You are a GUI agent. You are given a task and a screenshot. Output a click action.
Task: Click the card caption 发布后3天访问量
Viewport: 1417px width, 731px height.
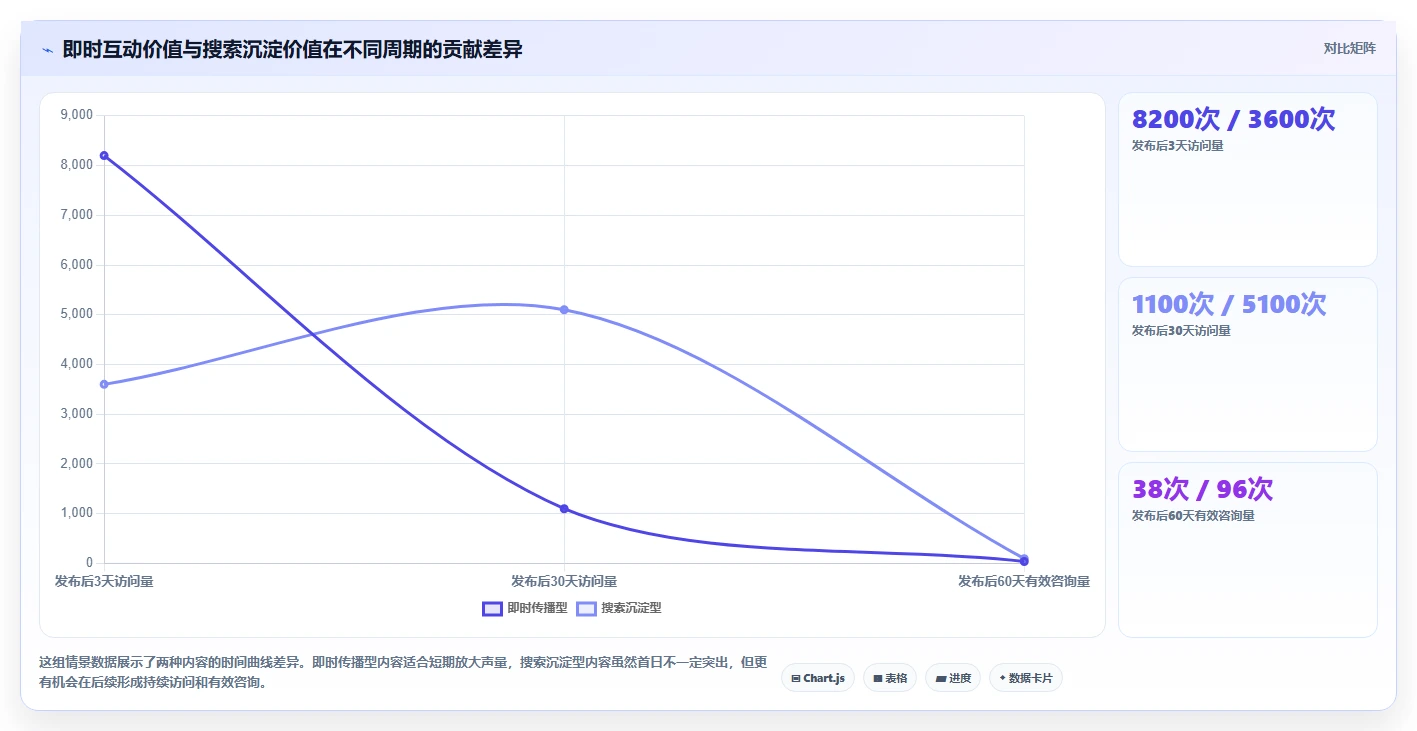[x=1177, y=146]
